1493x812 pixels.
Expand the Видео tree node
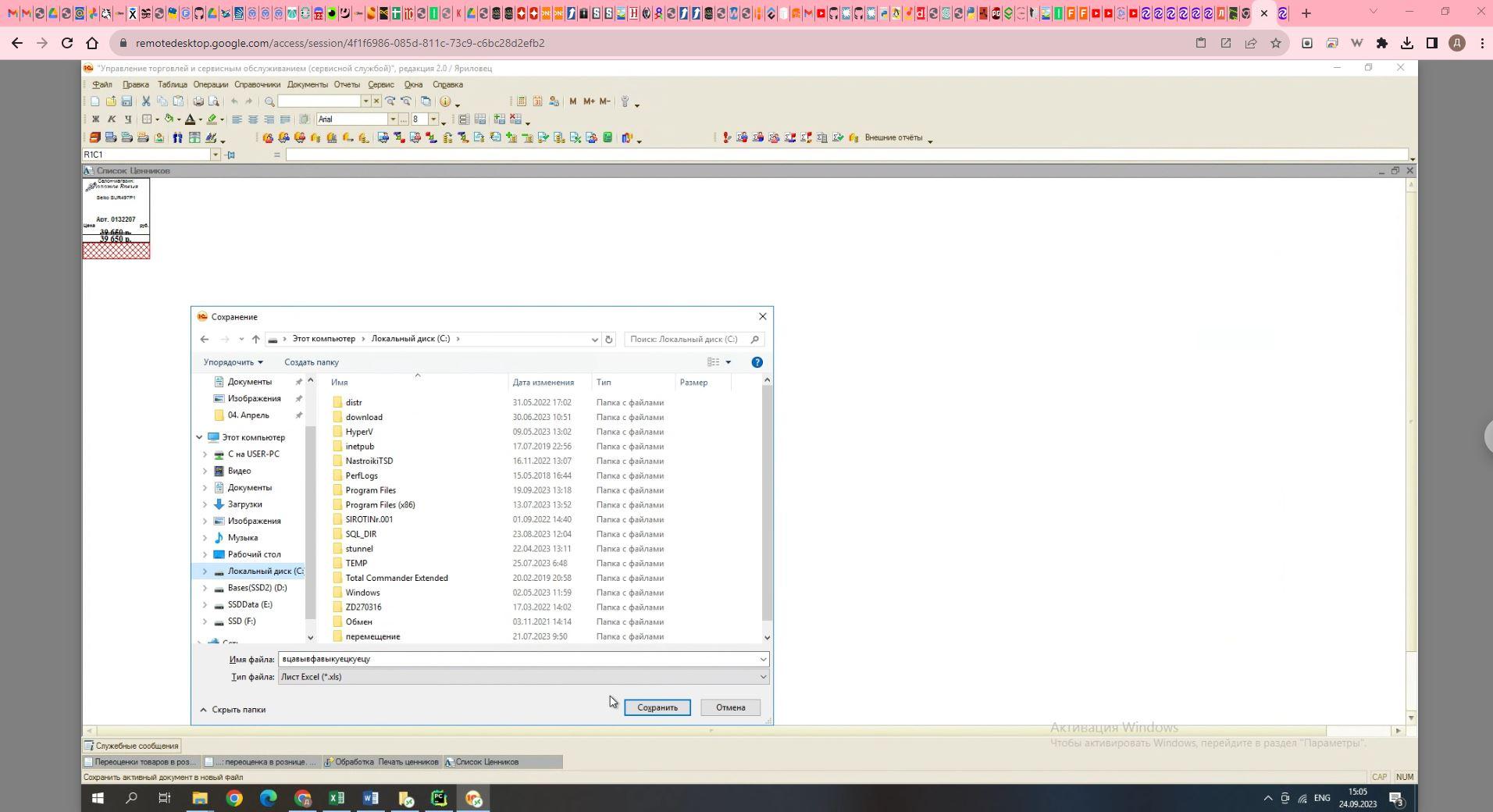pyautogui.click(x=205, y=471)
